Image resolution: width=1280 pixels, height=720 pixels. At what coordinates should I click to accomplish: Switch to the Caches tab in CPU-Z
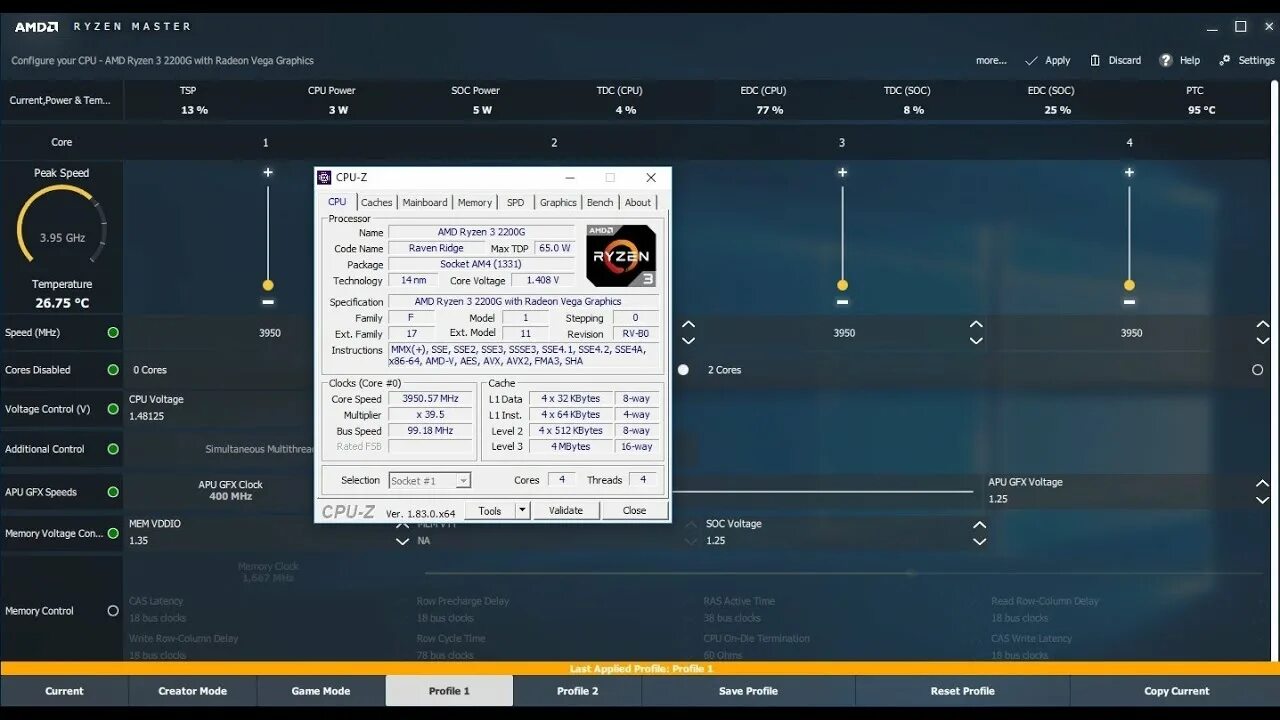pyautogui.click(x=376, y=202)
